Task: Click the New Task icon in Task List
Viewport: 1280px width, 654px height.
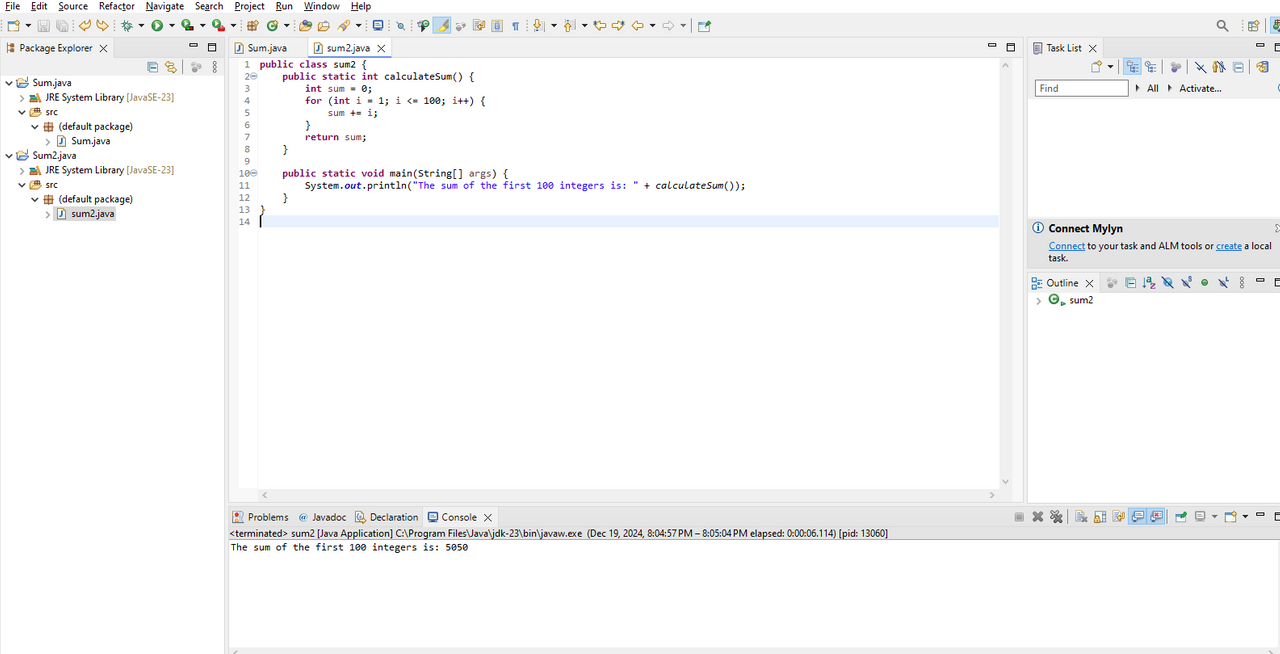Action: [1097, 67]
